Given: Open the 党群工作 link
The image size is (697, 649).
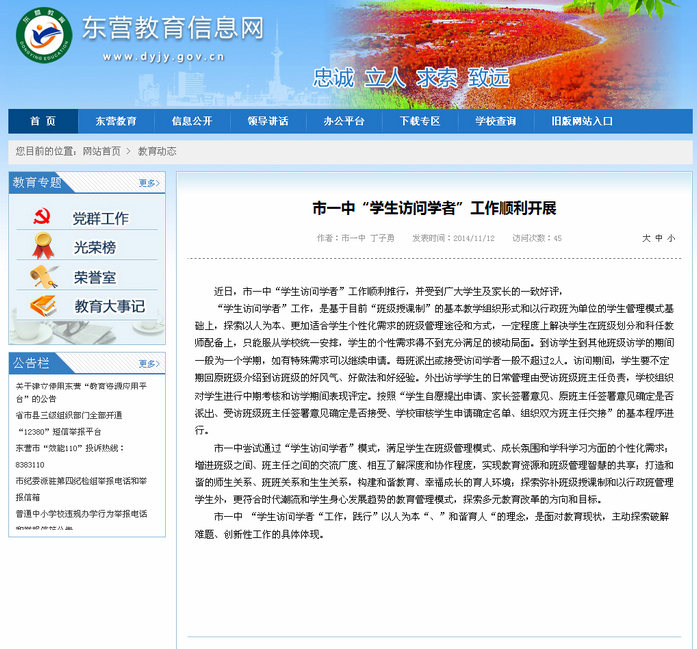Looking at the screenshot, I should [x=101, y=218].
